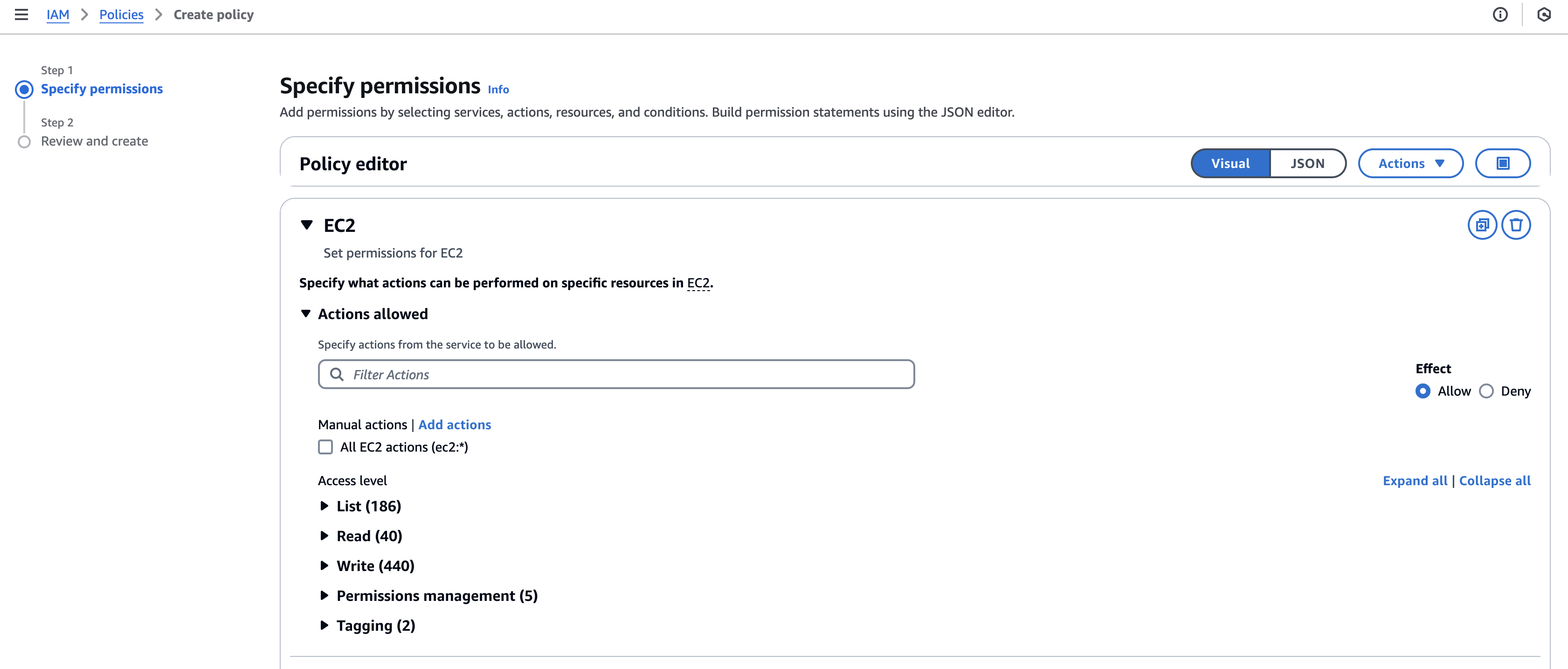The image size is (1568, 669).
Task: Click the Expand all link
Action: pyautogui.click(x=1415, y=481)
